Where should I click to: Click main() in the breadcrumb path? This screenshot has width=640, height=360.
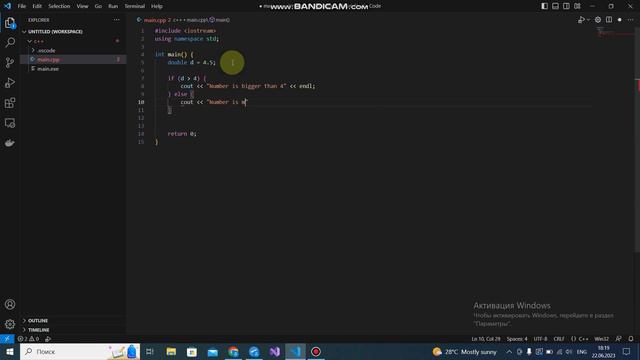point(220,20)
